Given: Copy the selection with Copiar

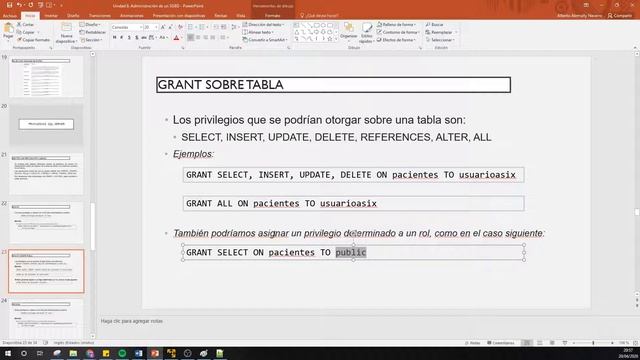Looking at the screenshot, I should point(26,32).
